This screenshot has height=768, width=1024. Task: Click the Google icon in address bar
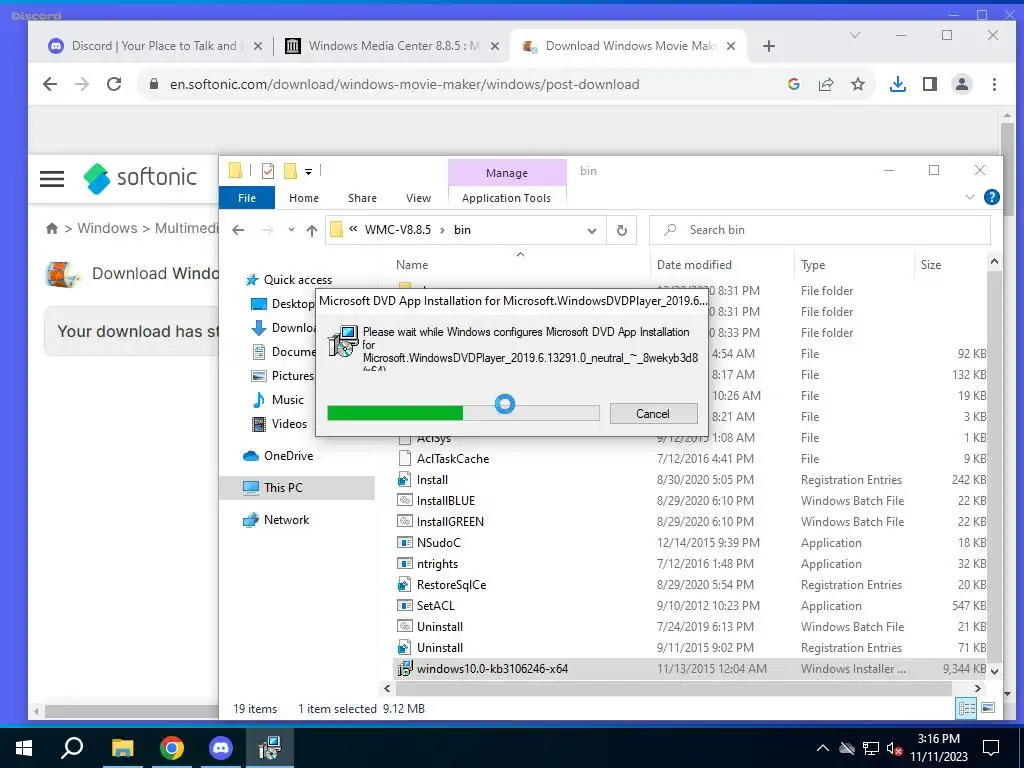pyautogui.click(x=794, y=84)
